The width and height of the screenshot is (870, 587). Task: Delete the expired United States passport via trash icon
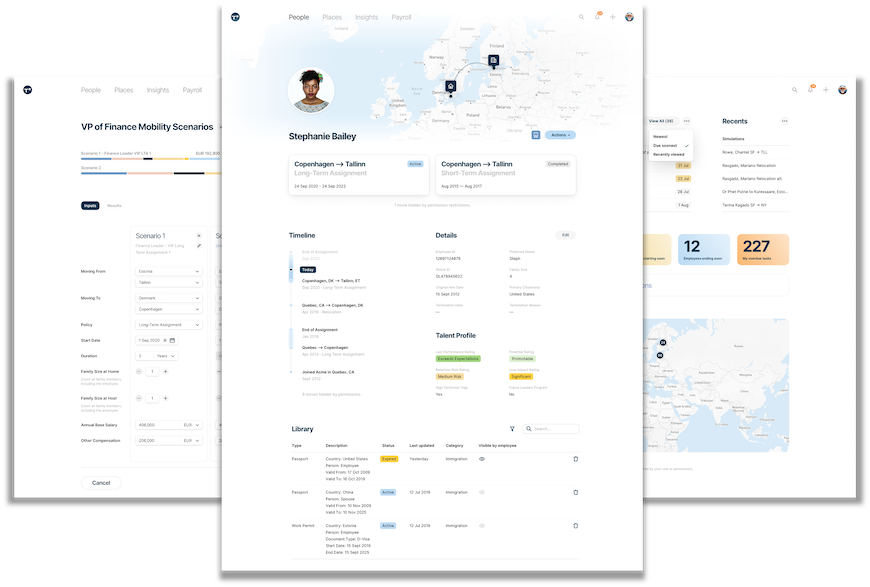click(x=575, y=459)
